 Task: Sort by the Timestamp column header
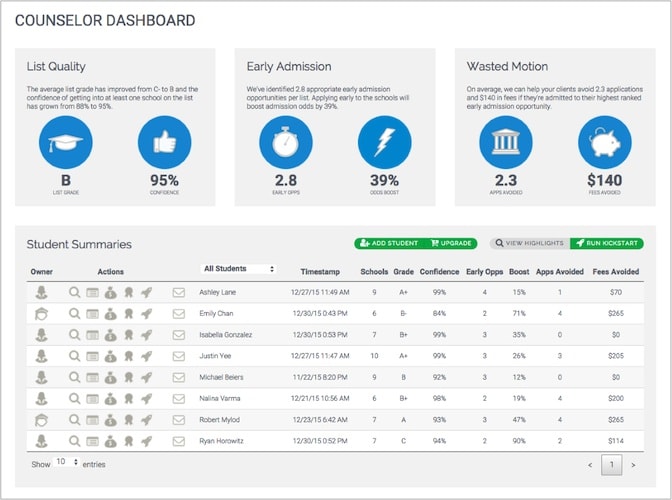(320, 272)
